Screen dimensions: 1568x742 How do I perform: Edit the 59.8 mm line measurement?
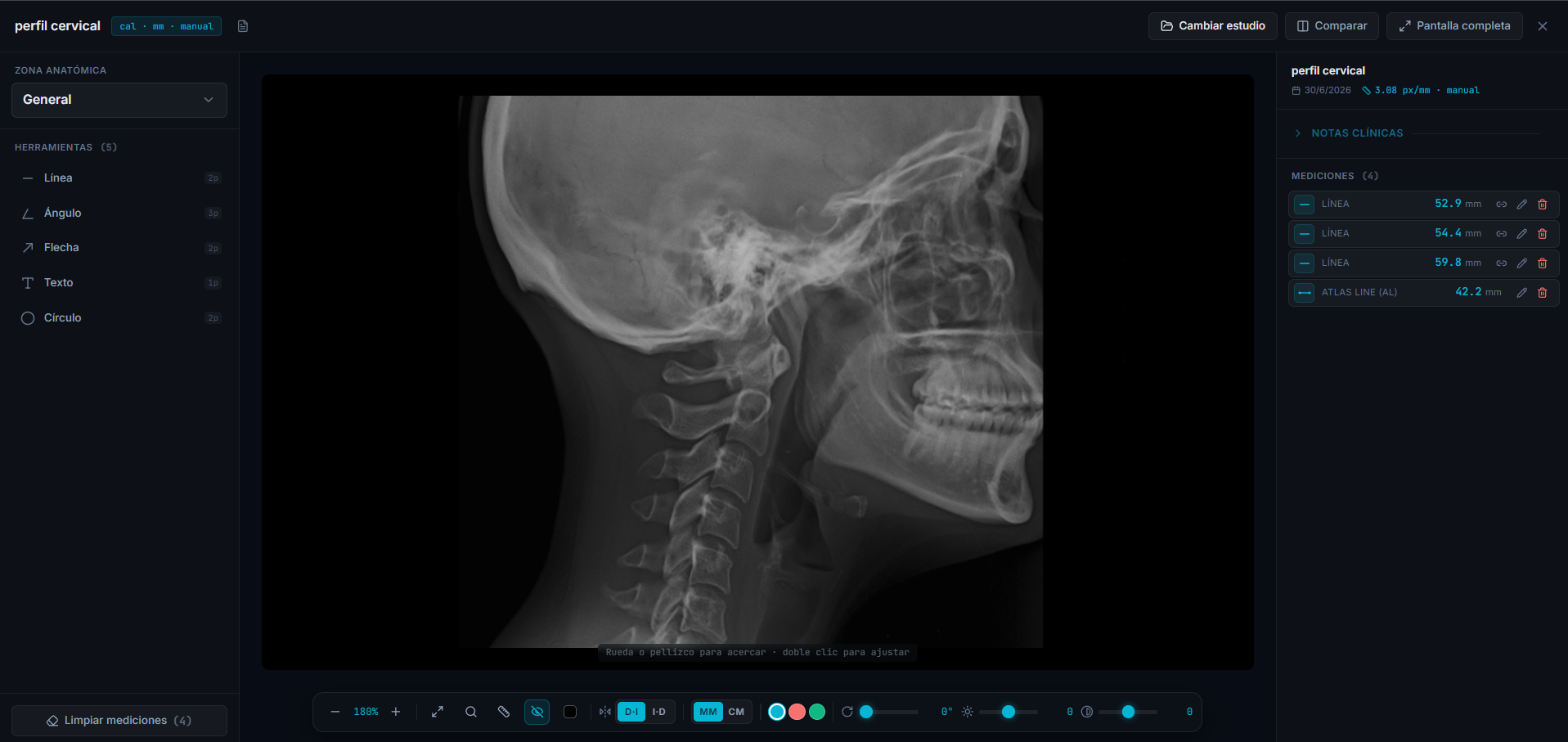point(1522,263)
